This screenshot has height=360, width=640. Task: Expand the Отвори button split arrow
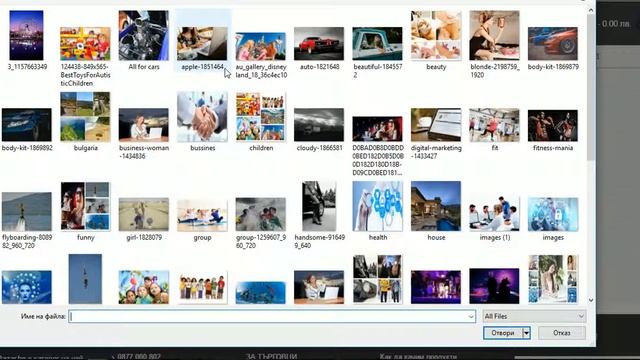pos(527,333)
